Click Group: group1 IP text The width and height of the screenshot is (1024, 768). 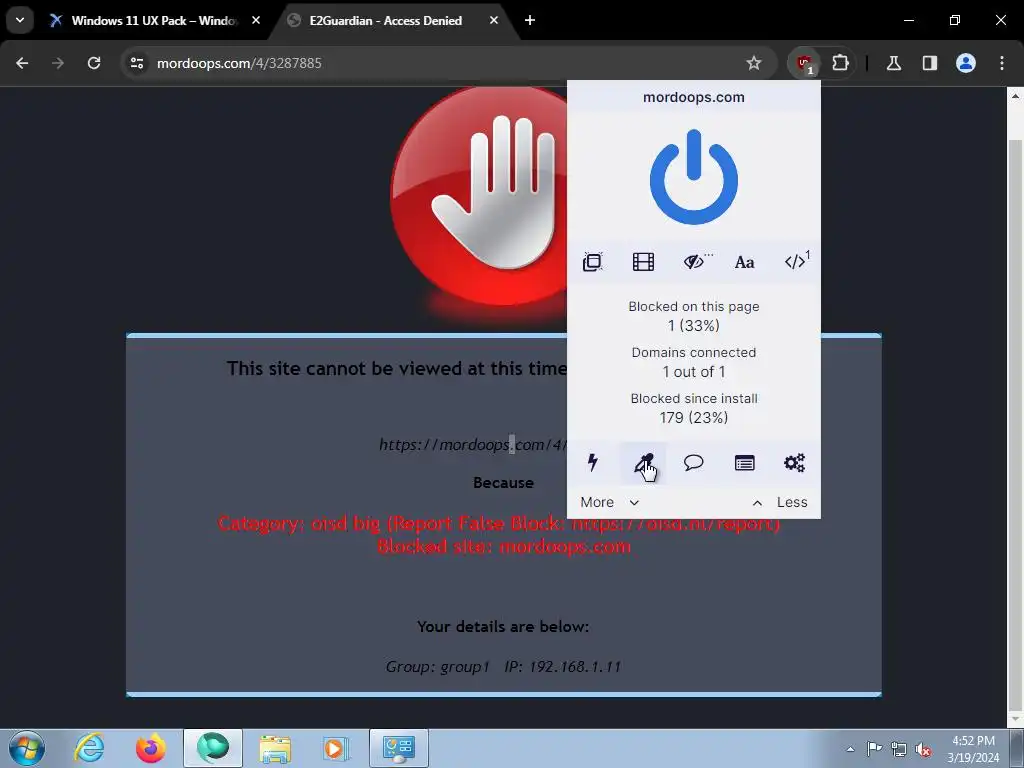click(x=504, y=667)
